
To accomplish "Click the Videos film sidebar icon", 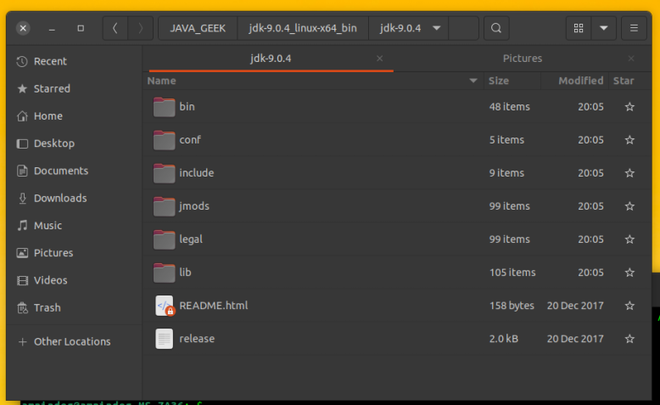I will 22,280.
